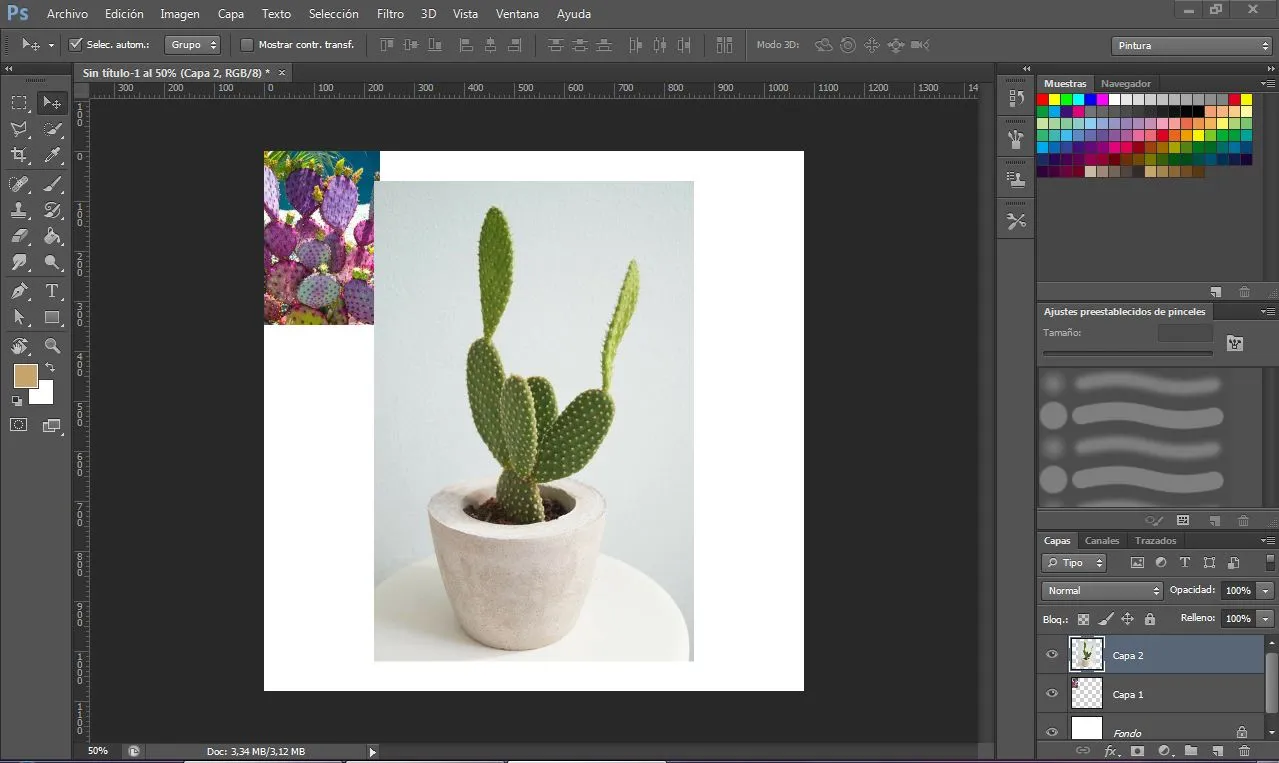The image size is (1279, 763).
Task: Reset to default black and white colors
Action: point(16,400)
